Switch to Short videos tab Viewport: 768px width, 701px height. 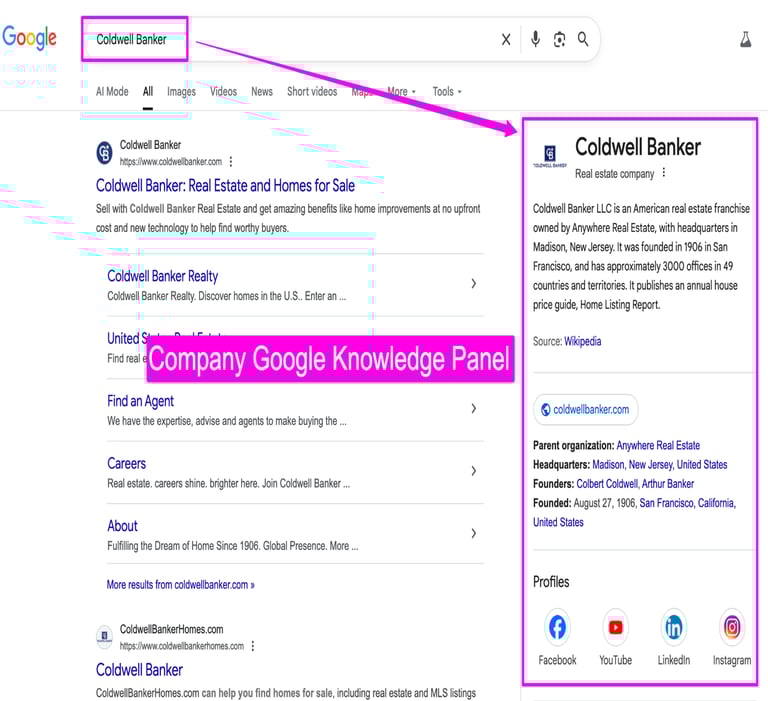coord(312,92)
